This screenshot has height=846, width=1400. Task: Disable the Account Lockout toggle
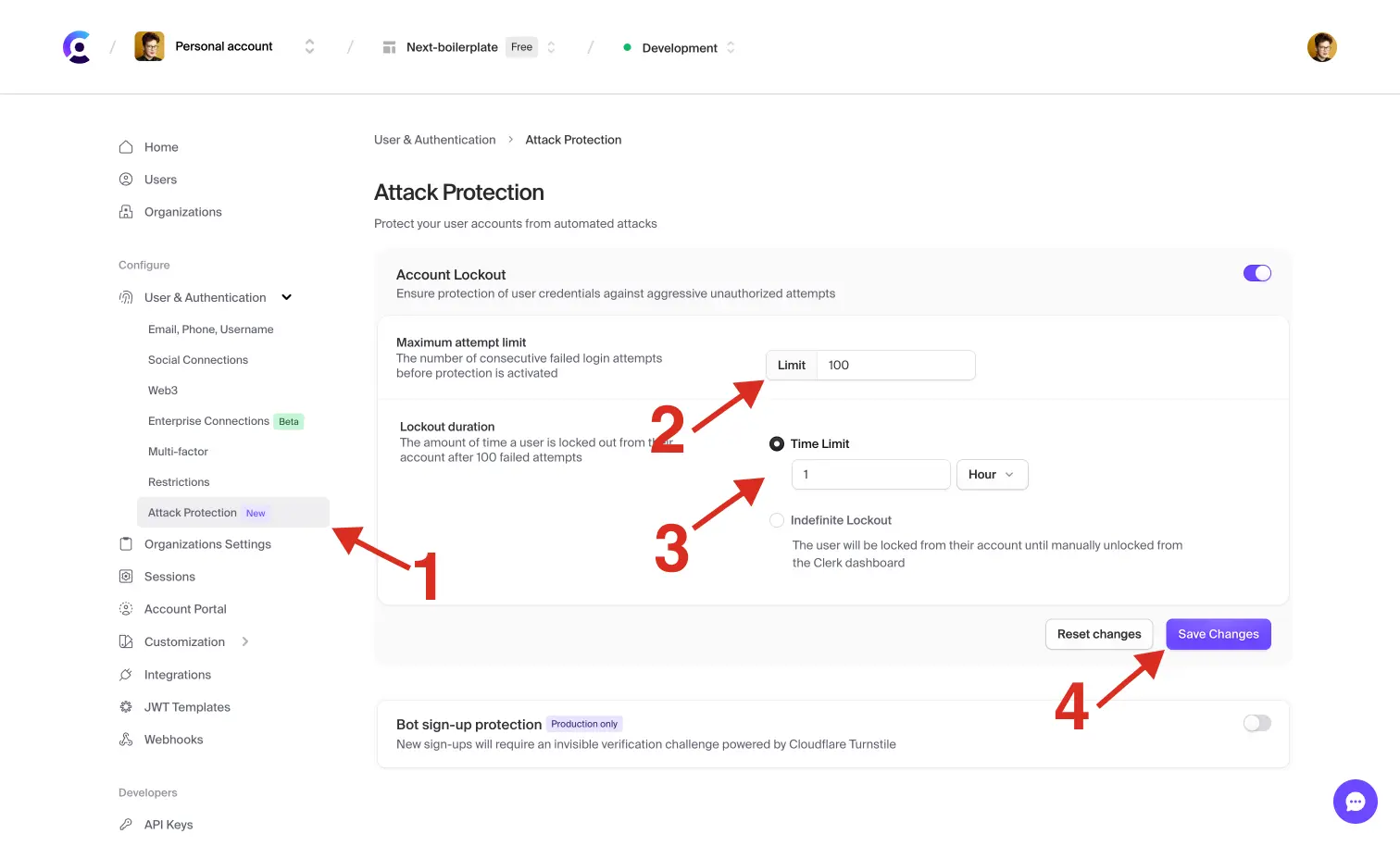1256,273
